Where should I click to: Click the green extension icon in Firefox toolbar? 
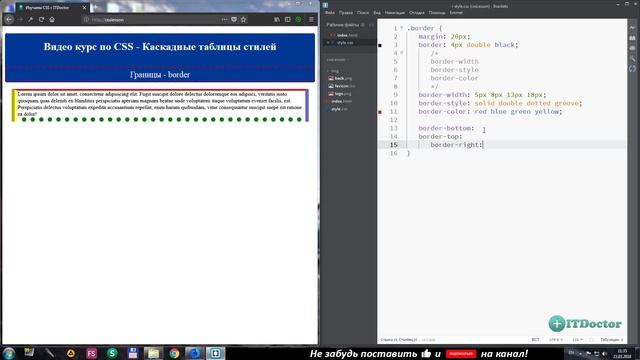(298, 19)
